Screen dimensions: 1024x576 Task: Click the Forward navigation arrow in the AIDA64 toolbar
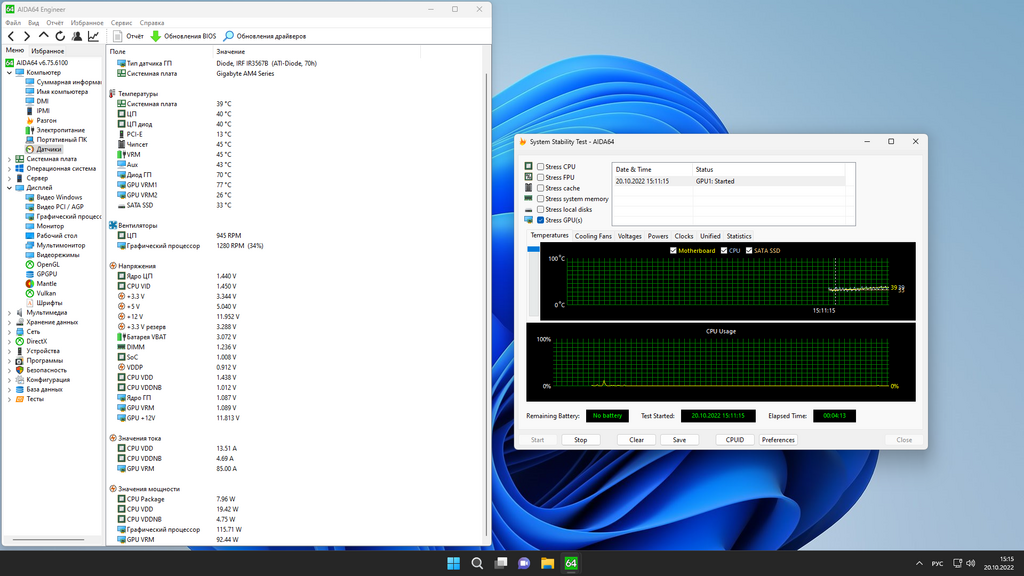click(27, 36)
